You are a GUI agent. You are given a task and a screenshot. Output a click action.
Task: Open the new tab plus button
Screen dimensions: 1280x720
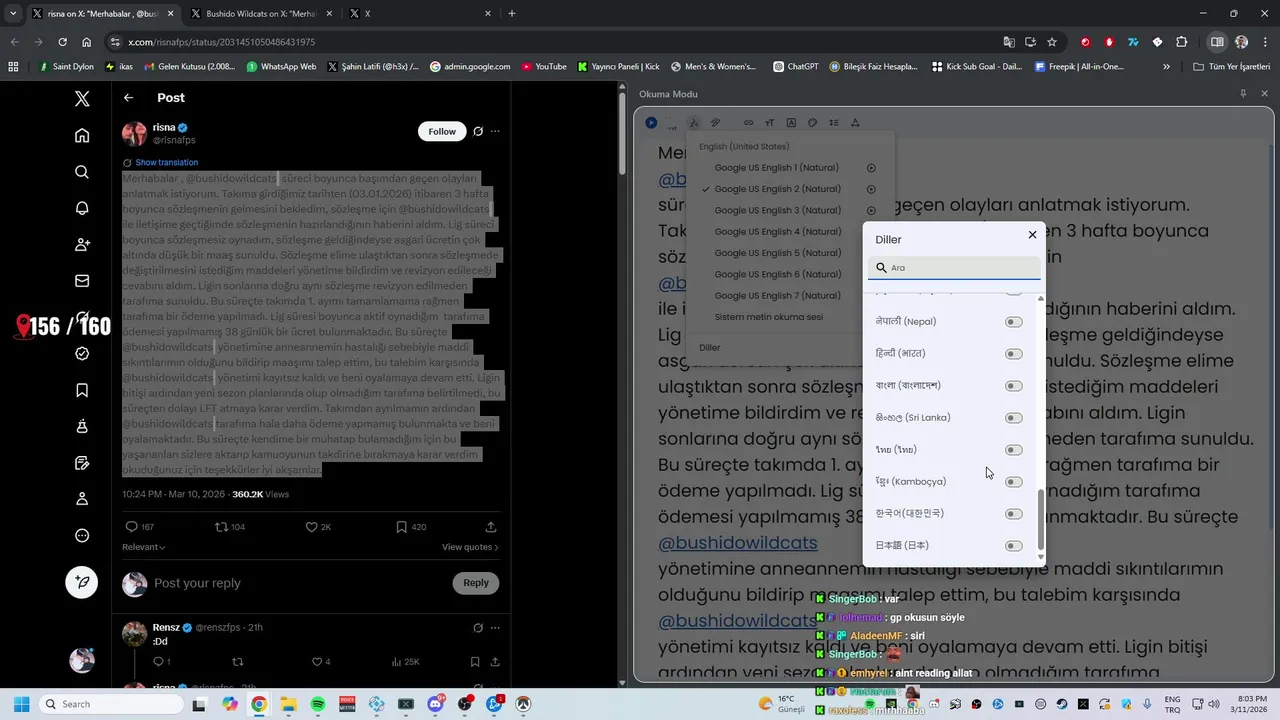pyautogui.click(x=512, y=14)
